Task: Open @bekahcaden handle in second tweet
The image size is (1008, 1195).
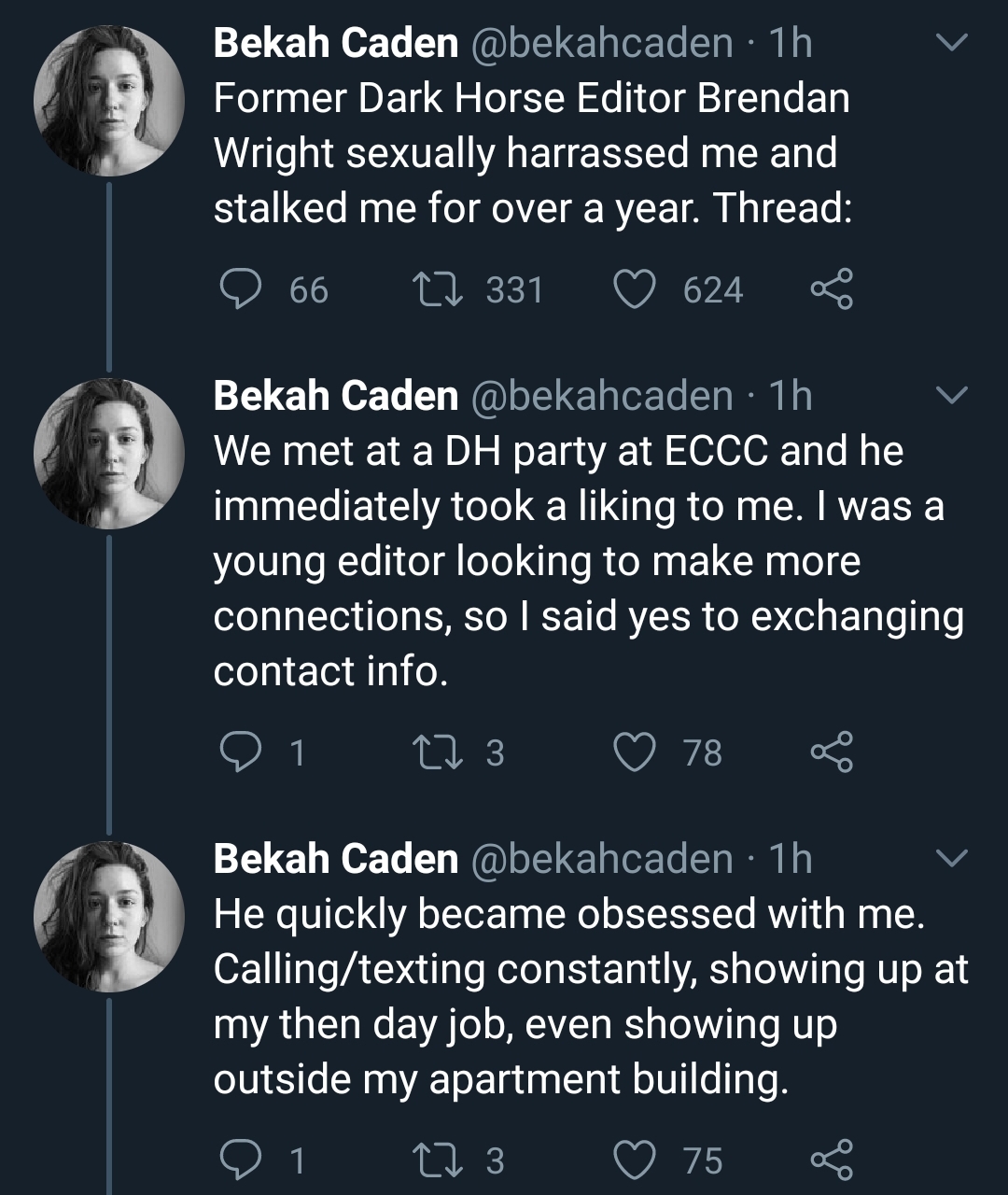Action: pyautogui.click(x=603, y=396)
